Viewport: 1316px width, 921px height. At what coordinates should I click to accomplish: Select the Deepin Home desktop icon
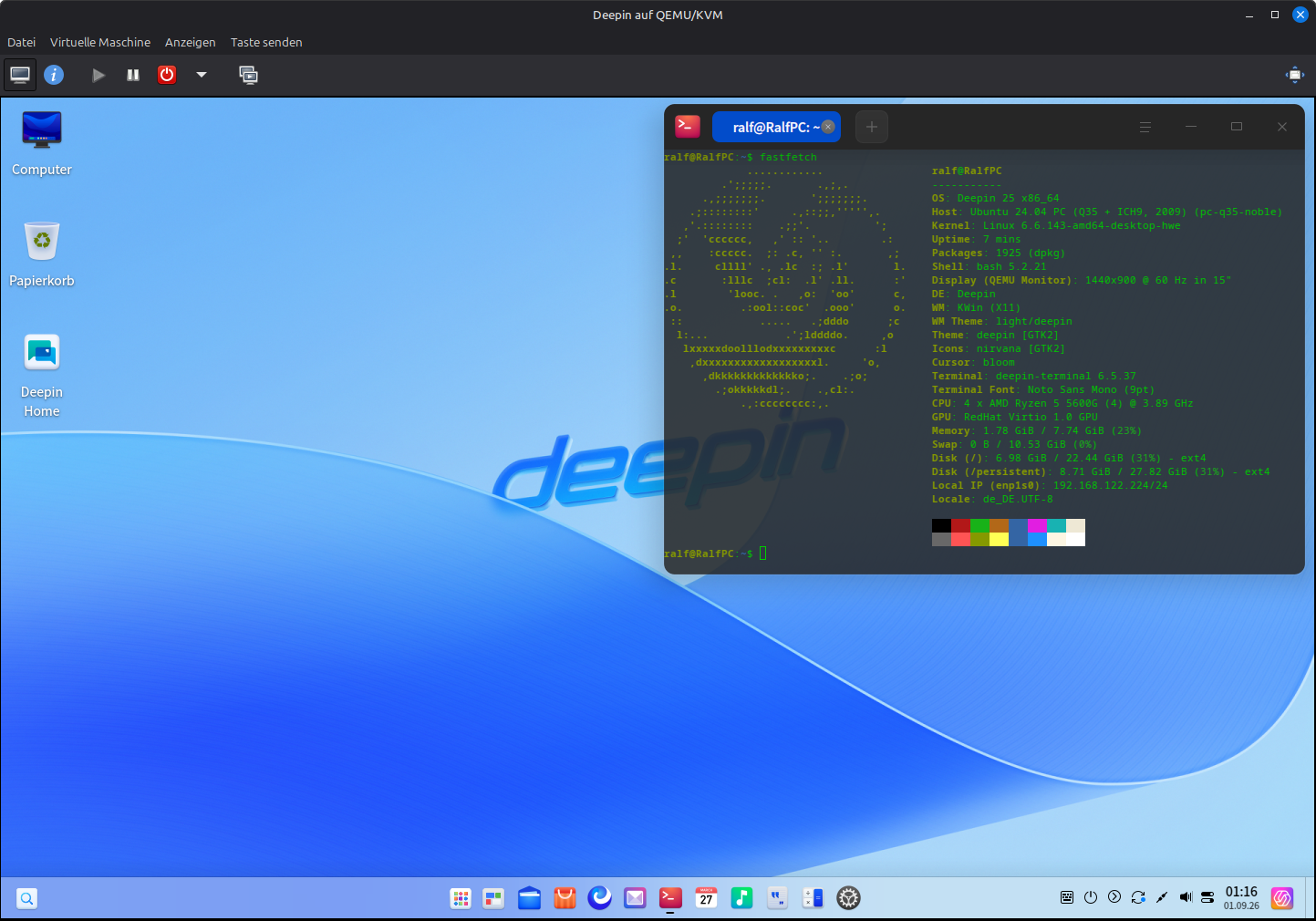(x=42, y=376)
